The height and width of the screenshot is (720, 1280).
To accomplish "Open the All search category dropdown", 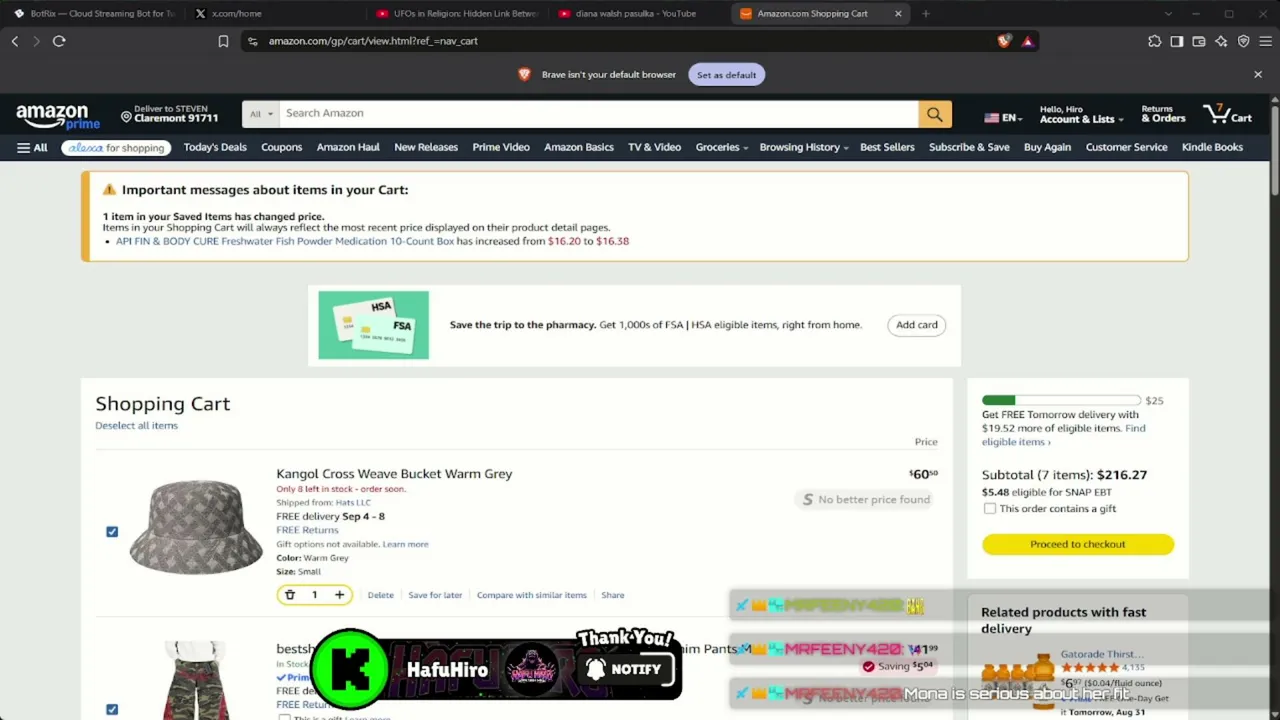I will click(261, 114).
